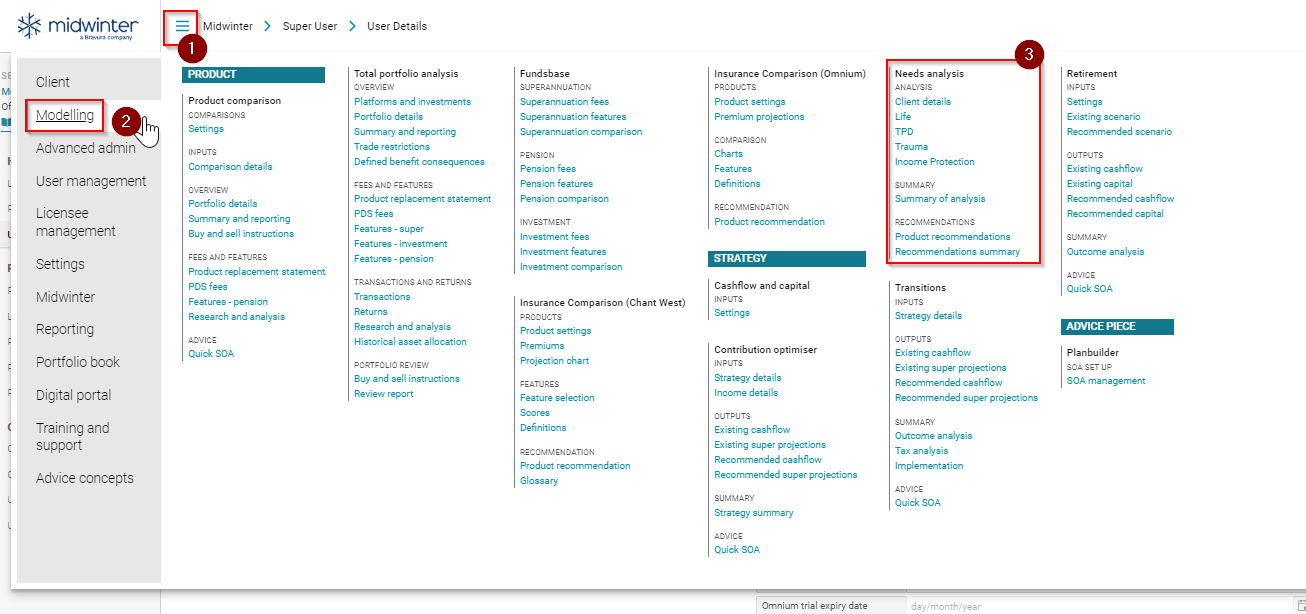Select Features - investment link
Screen dimensions: 1306x614
(401, 244)
